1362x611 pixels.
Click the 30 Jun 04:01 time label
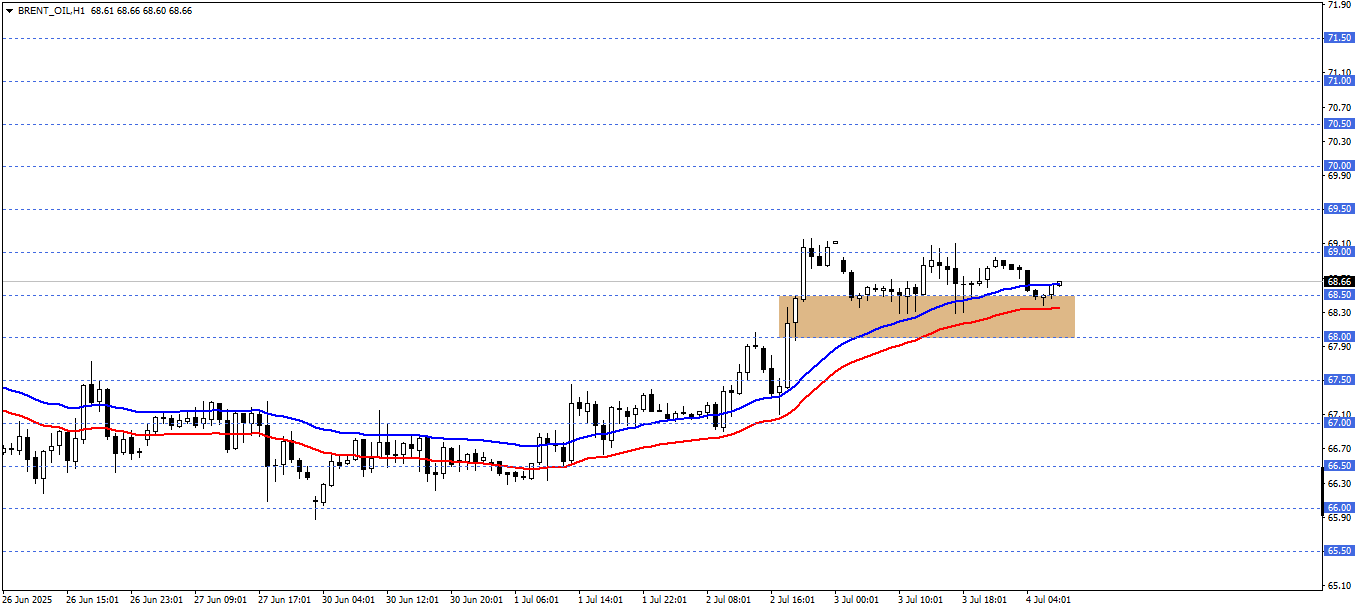point(348,600)
